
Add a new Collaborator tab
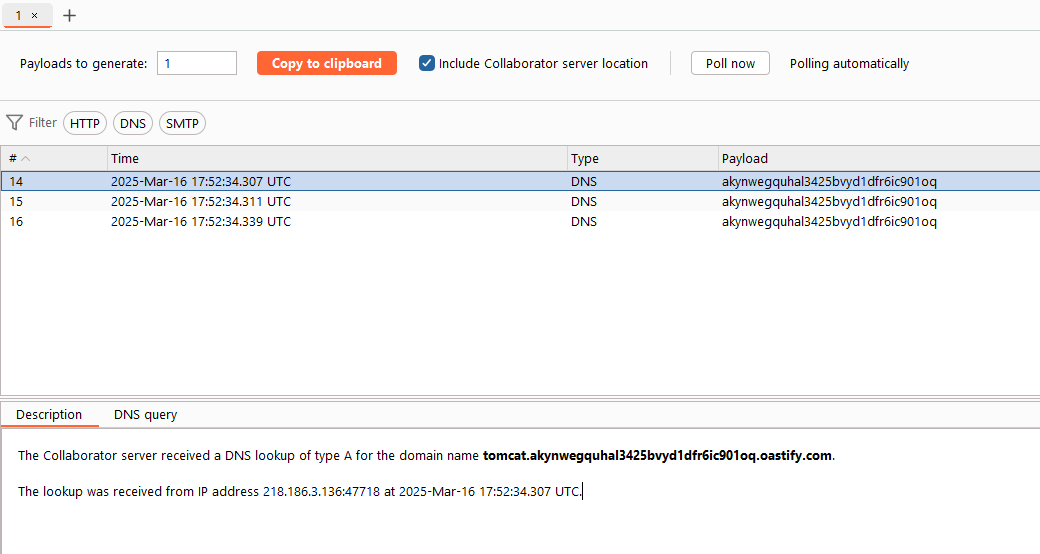(70, 15)
